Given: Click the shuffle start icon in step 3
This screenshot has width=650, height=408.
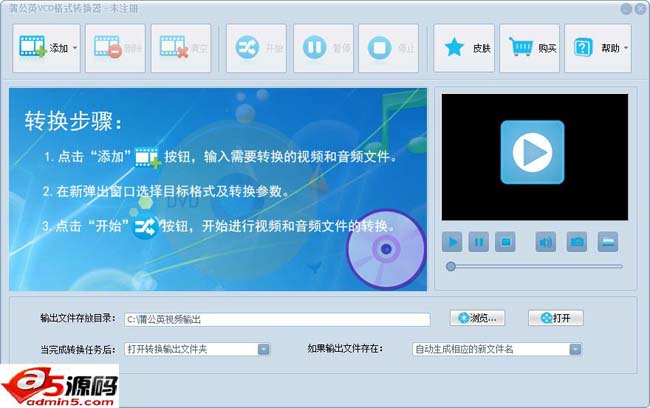Looking at the screenshot, I should 145,227.
